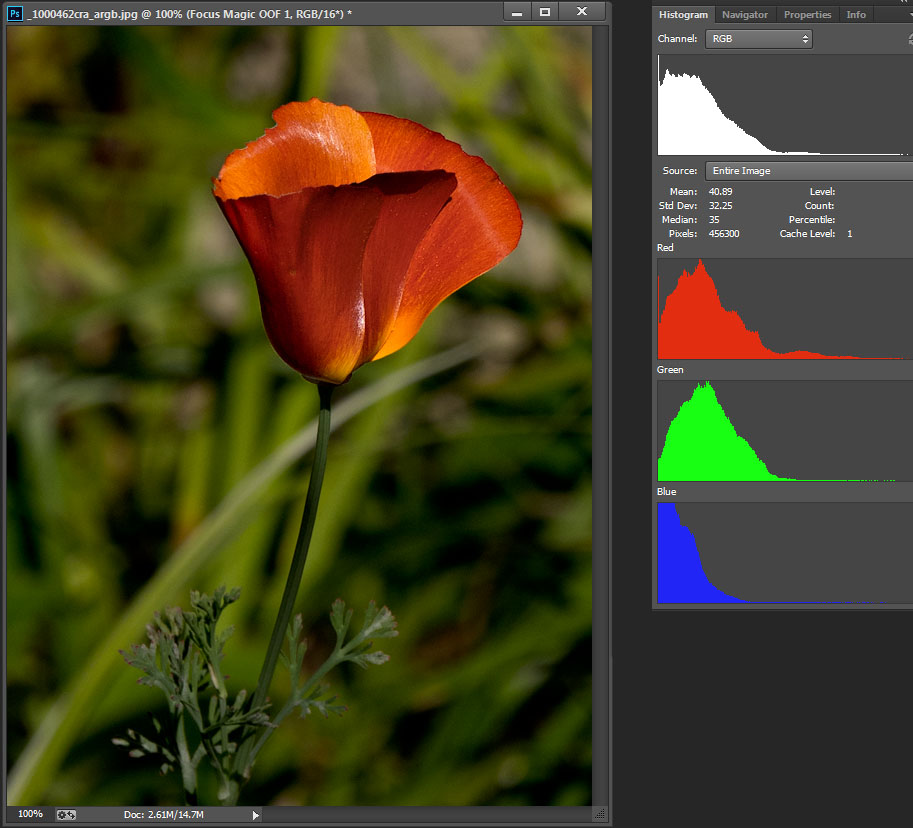Click the Doc: 2.61M/14.7M status readout

pos(164,815)
